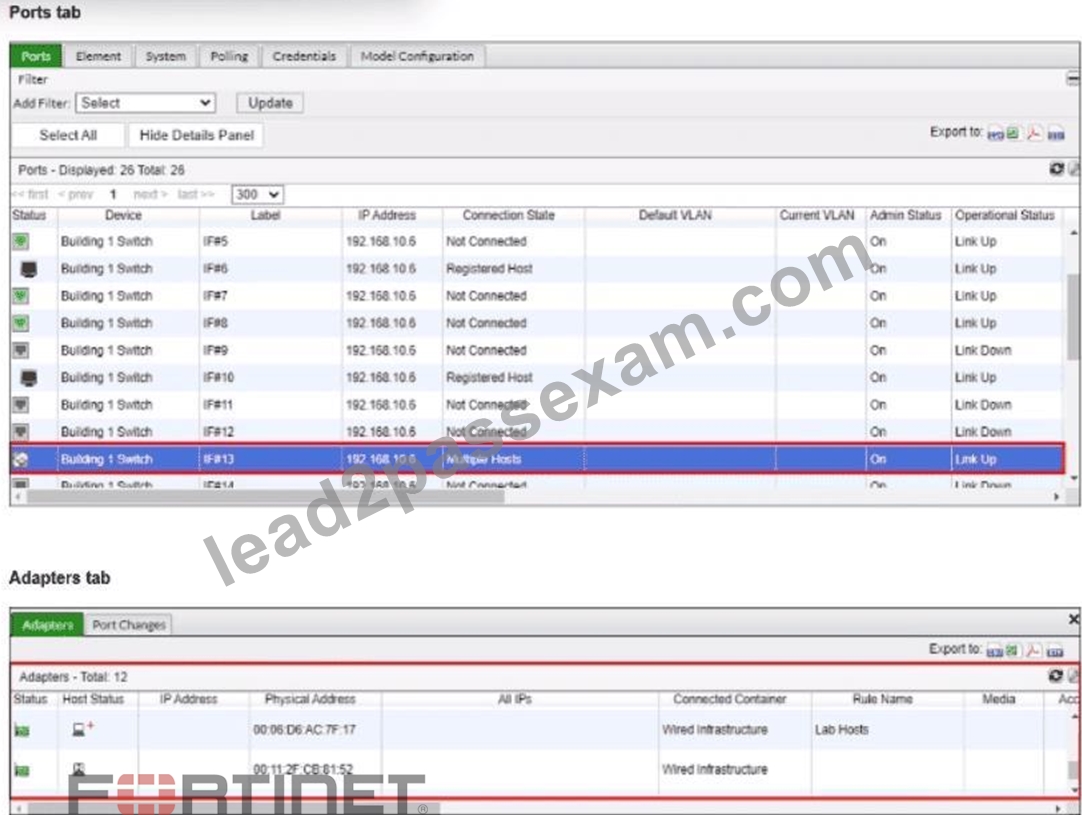
Task: Open the Model Configuration tab
Action: pyautogui.click(x=417, y=56)
